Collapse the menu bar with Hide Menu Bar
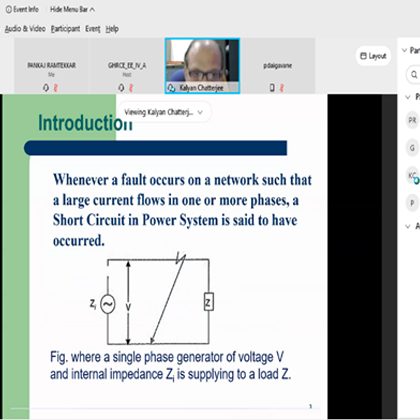 [72, 9]
